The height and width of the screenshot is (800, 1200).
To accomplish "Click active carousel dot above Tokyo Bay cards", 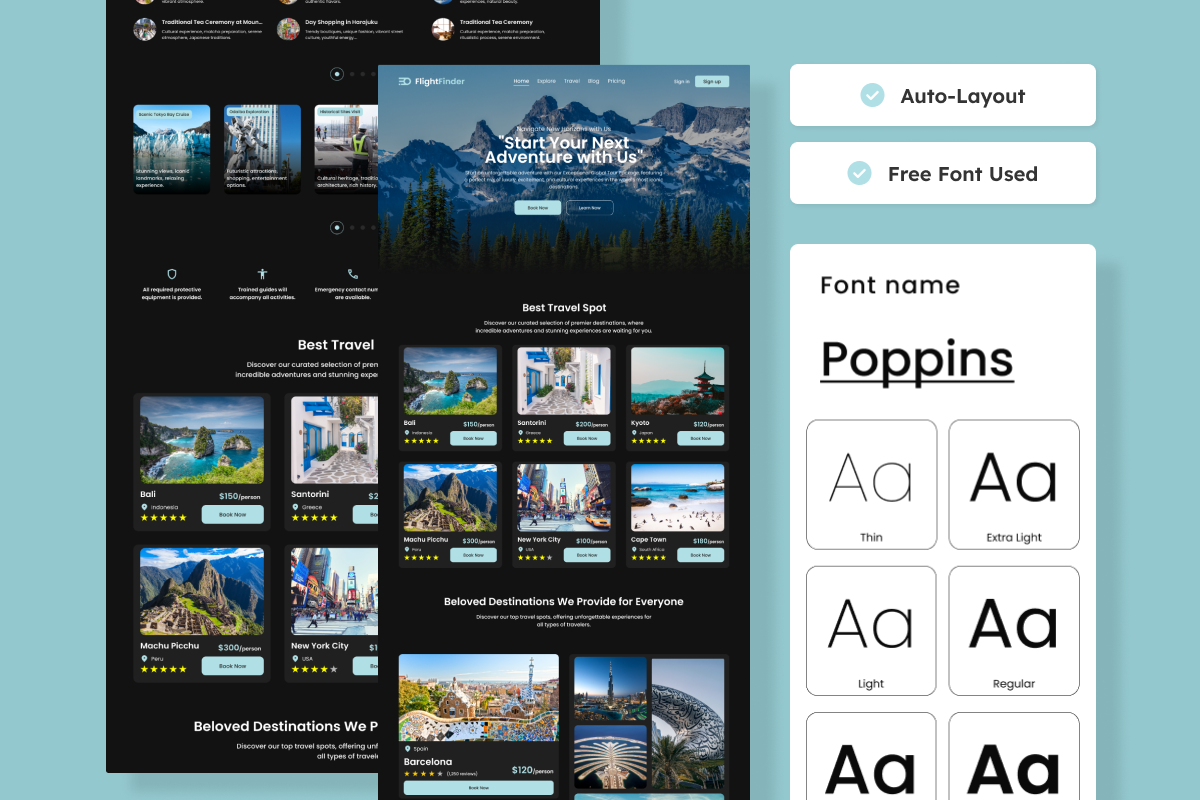I will tap(337, 73).
